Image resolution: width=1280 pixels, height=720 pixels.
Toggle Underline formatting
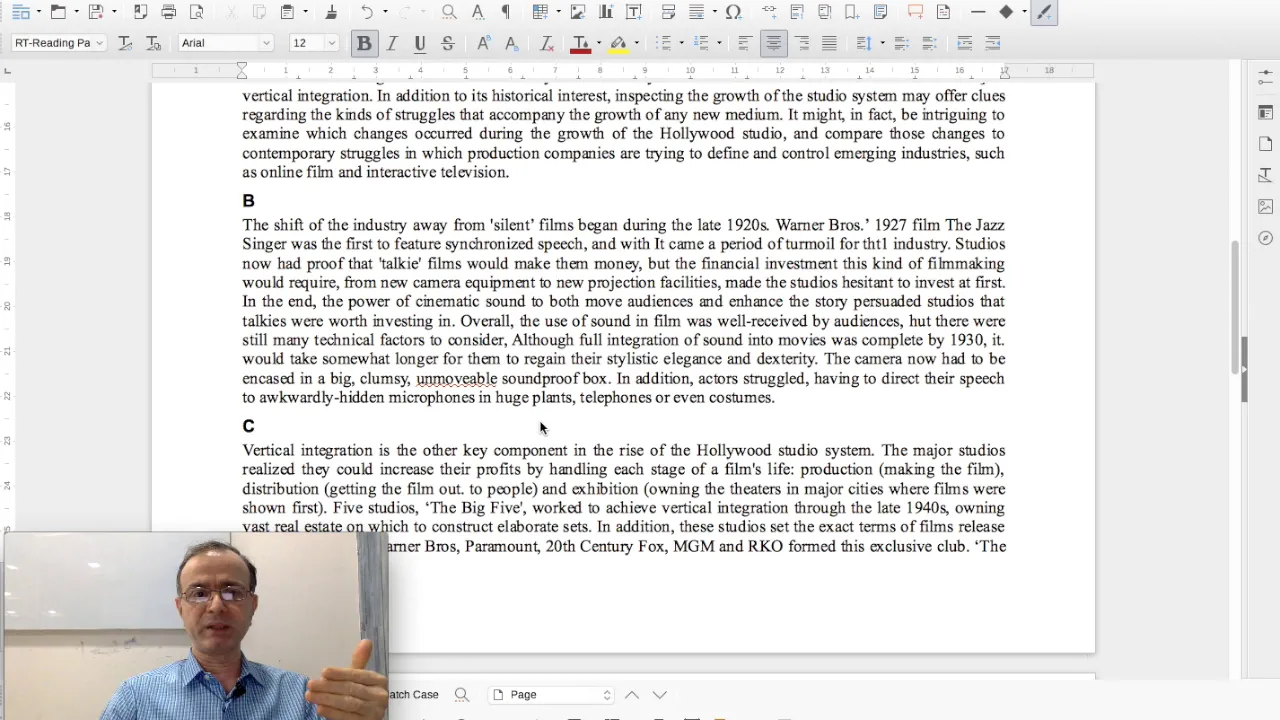(x=420, y=43)
